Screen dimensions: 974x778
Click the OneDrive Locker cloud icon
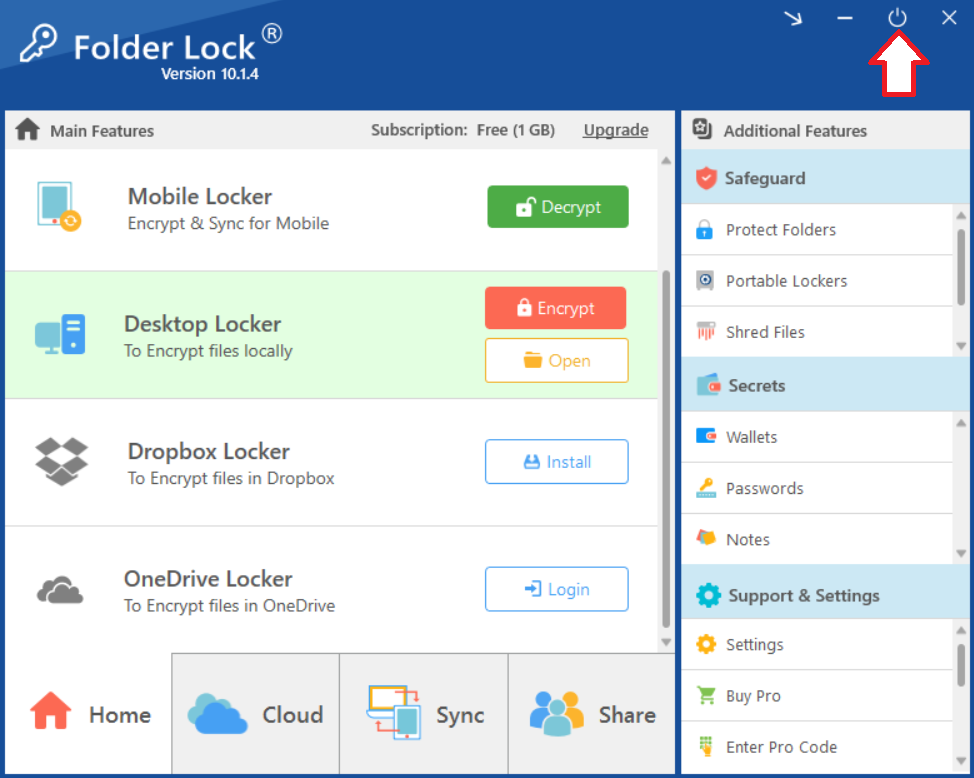60,590
